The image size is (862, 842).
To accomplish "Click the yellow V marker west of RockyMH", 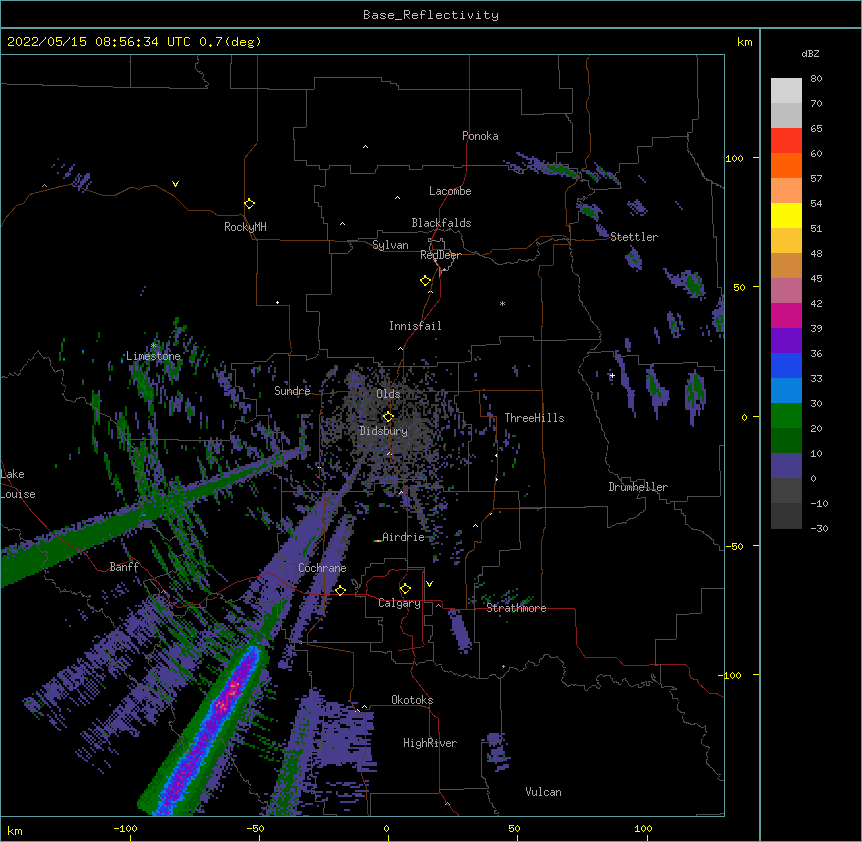I will (175, 184).
